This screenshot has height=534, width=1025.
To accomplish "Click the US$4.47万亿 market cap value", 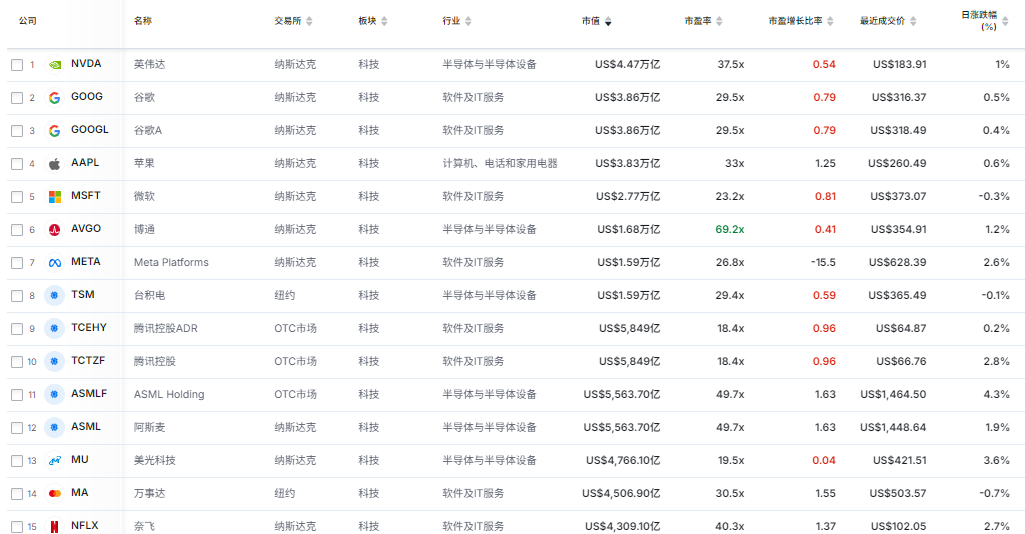I will click(x=628, y=65).
